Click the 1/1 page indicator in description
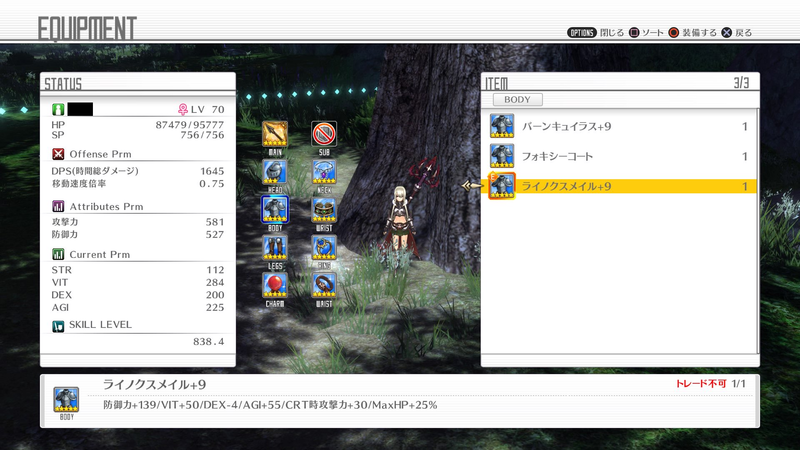 738,384
